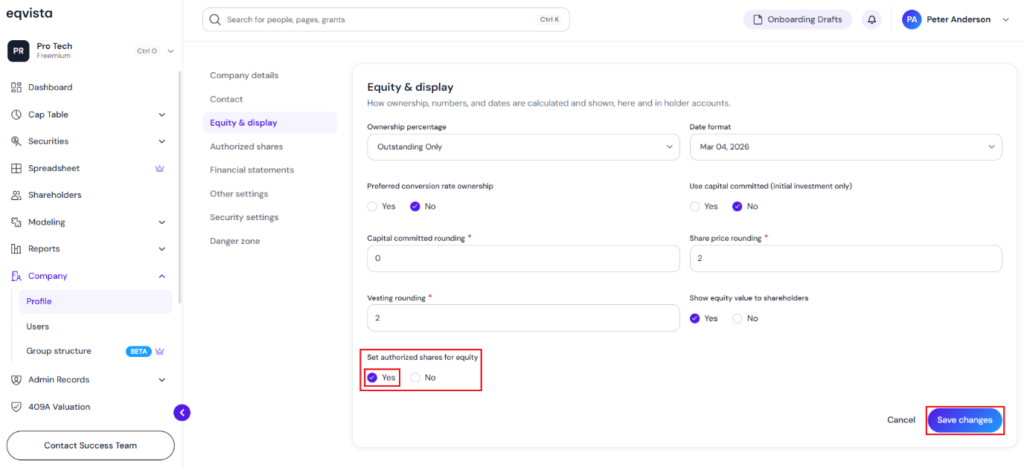Screen dimensions: 1024x470
Task: Expand the Cap Table menu chevron
Action: tap(162, 115)
